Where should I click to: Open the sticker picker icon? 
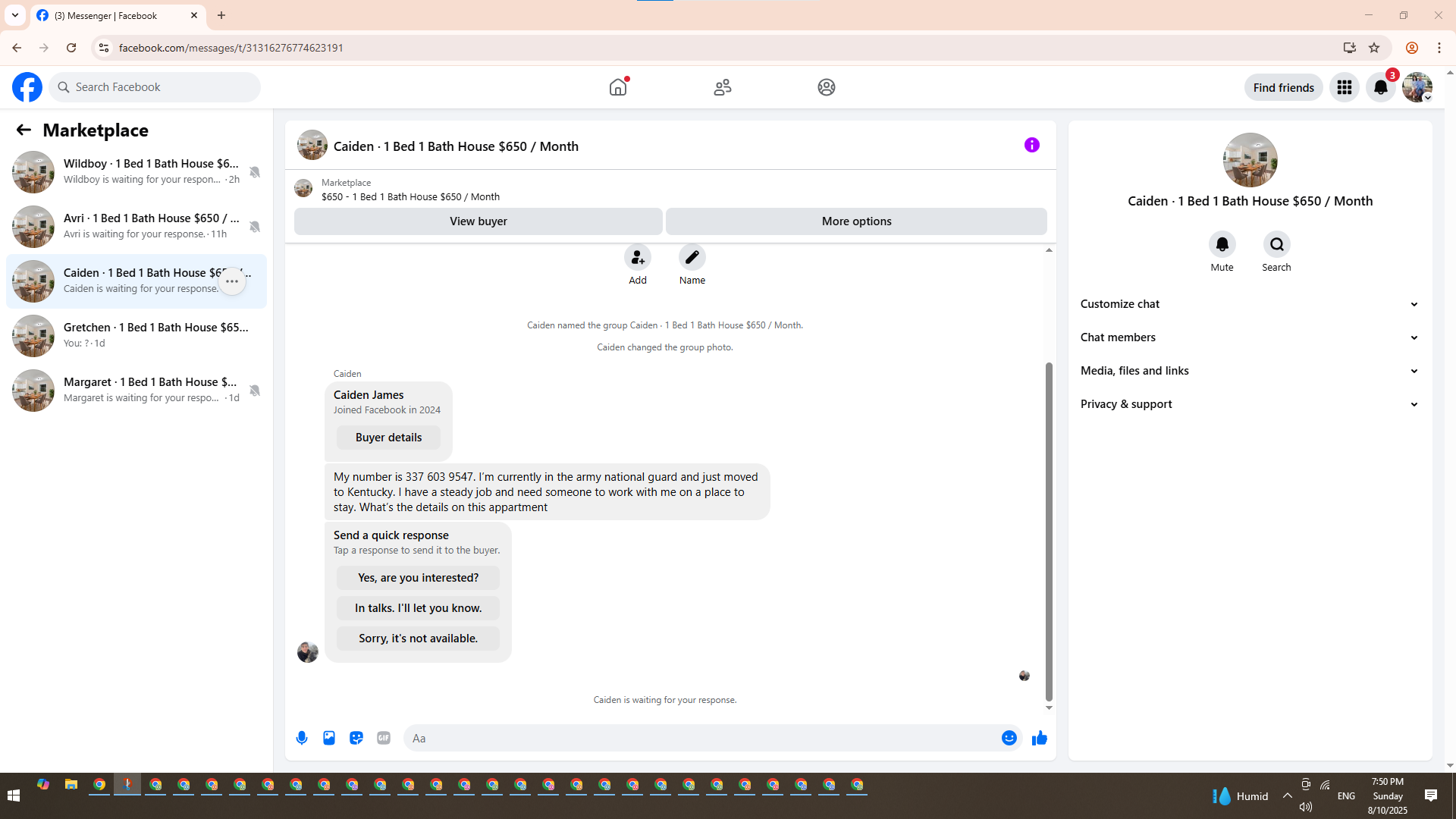point(356,738)
